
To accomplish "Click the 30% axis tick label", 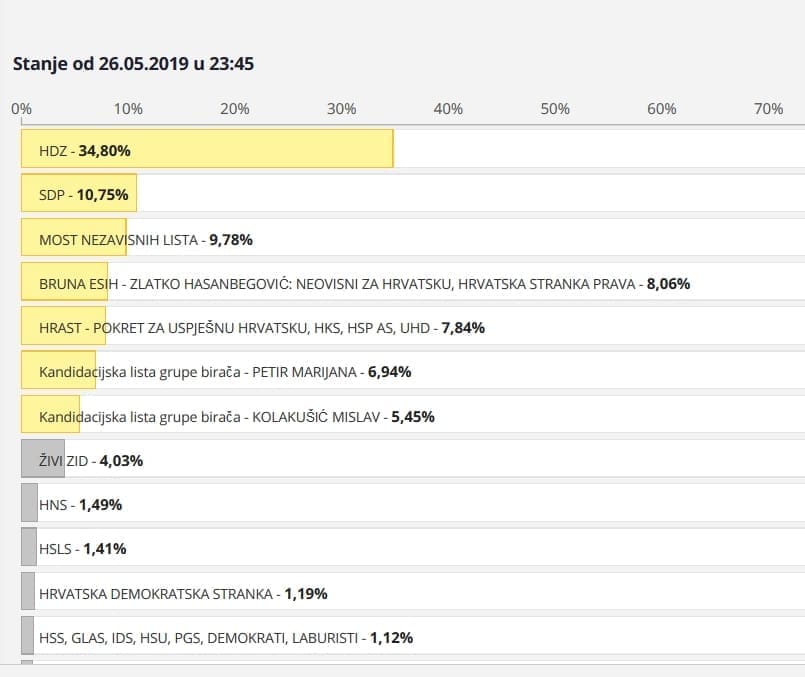I will click(x=341, y=108).
